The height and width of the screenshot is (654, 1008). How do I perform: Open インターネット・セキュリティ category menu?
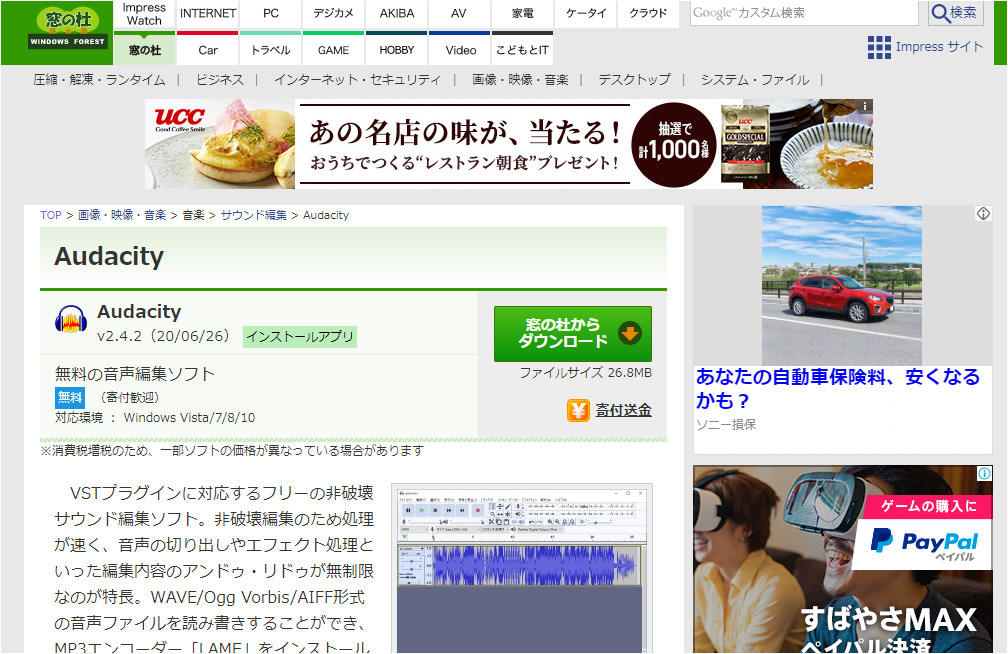point(357,80)
